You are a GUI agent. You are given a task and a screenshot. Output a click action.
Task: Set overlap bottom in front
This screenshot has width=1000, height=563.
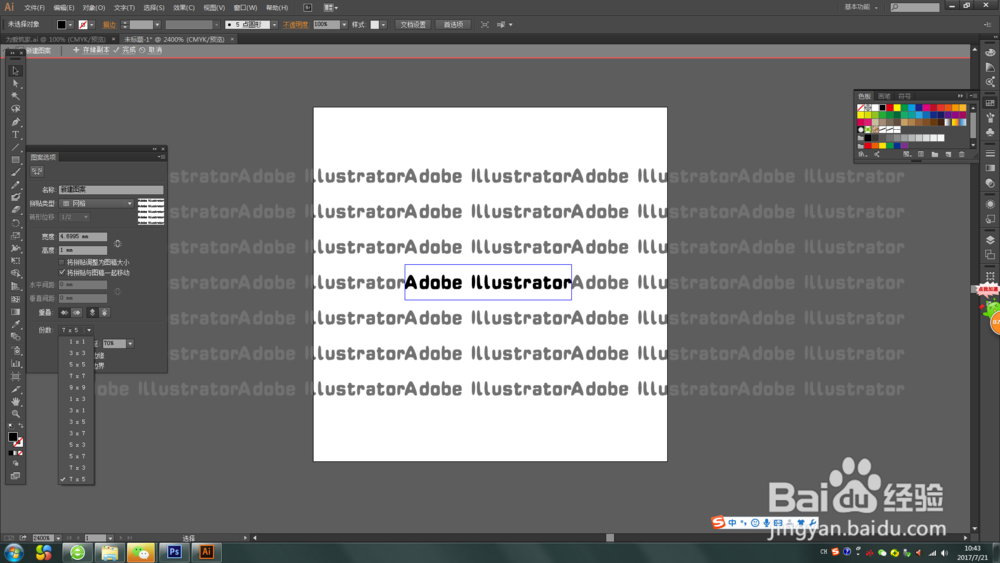[x=105, y=312]
